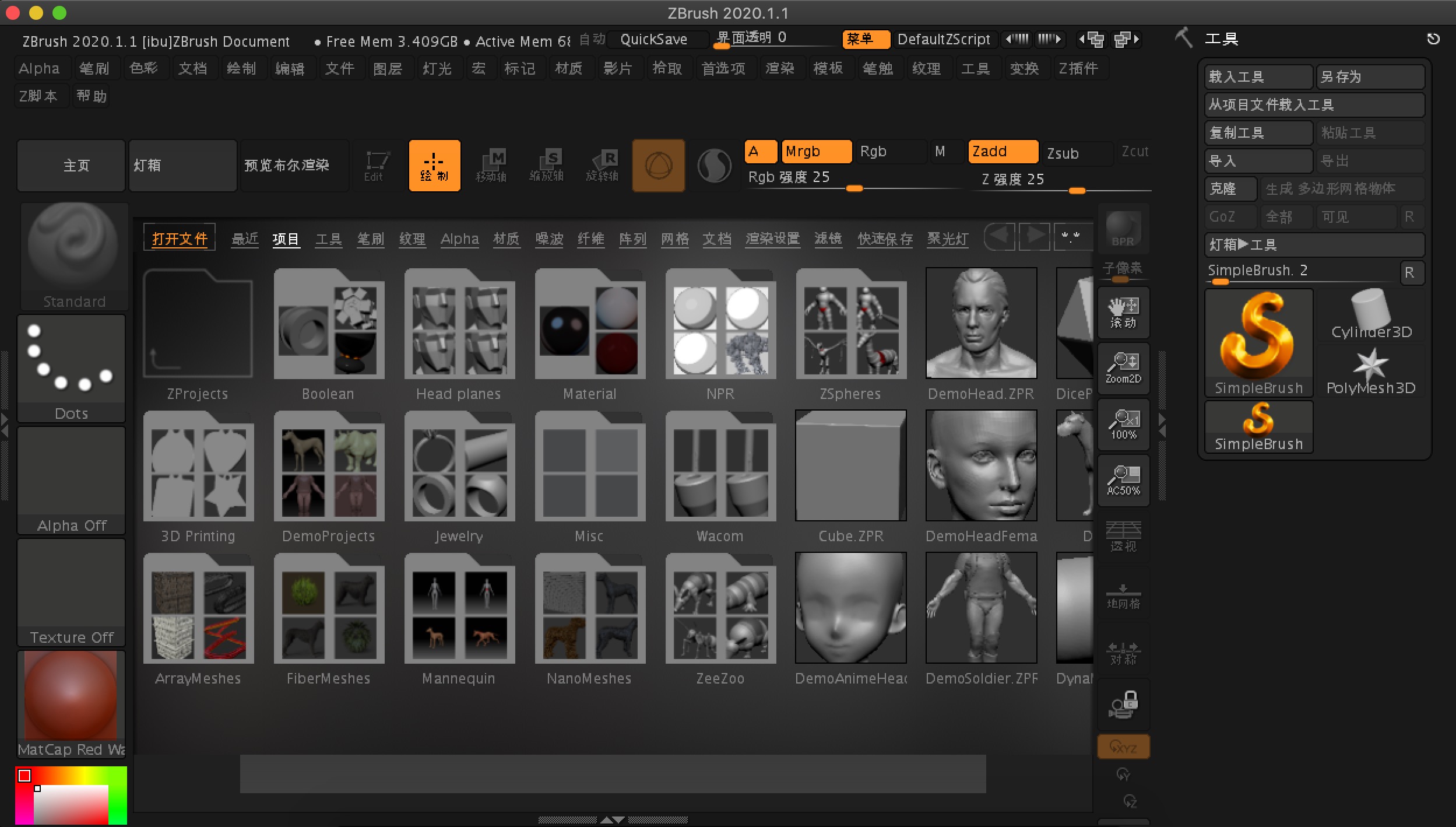Toggle the Zcut mode
The image size is (1456, 827).
point(1135,152)
